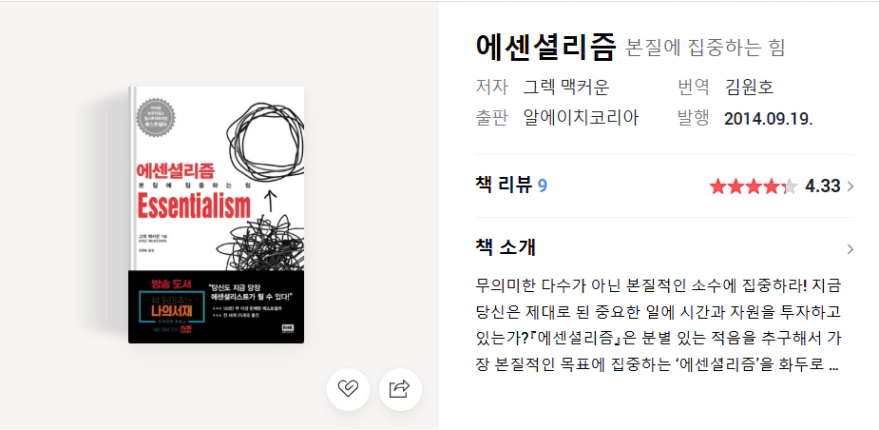This screenshot has width=879, height=430.
Task: Click subtitle 본질에 집중하는 힘
Action: click(705, 48)
